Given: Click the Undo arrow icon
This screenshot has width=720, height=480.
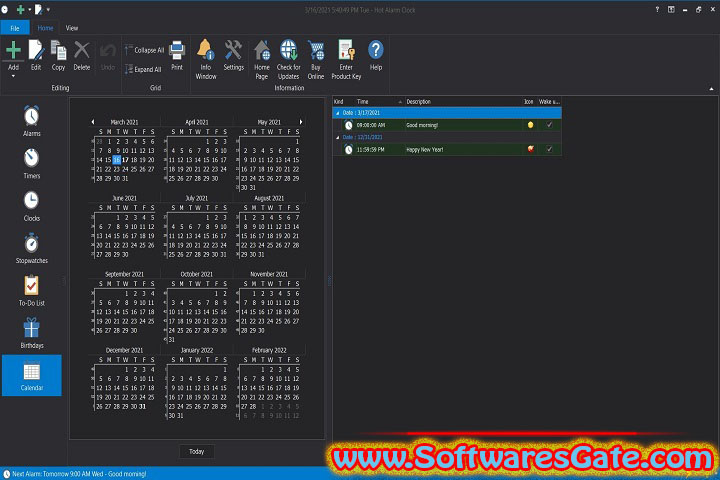Looking at the screenshot, I should [108, 51].
